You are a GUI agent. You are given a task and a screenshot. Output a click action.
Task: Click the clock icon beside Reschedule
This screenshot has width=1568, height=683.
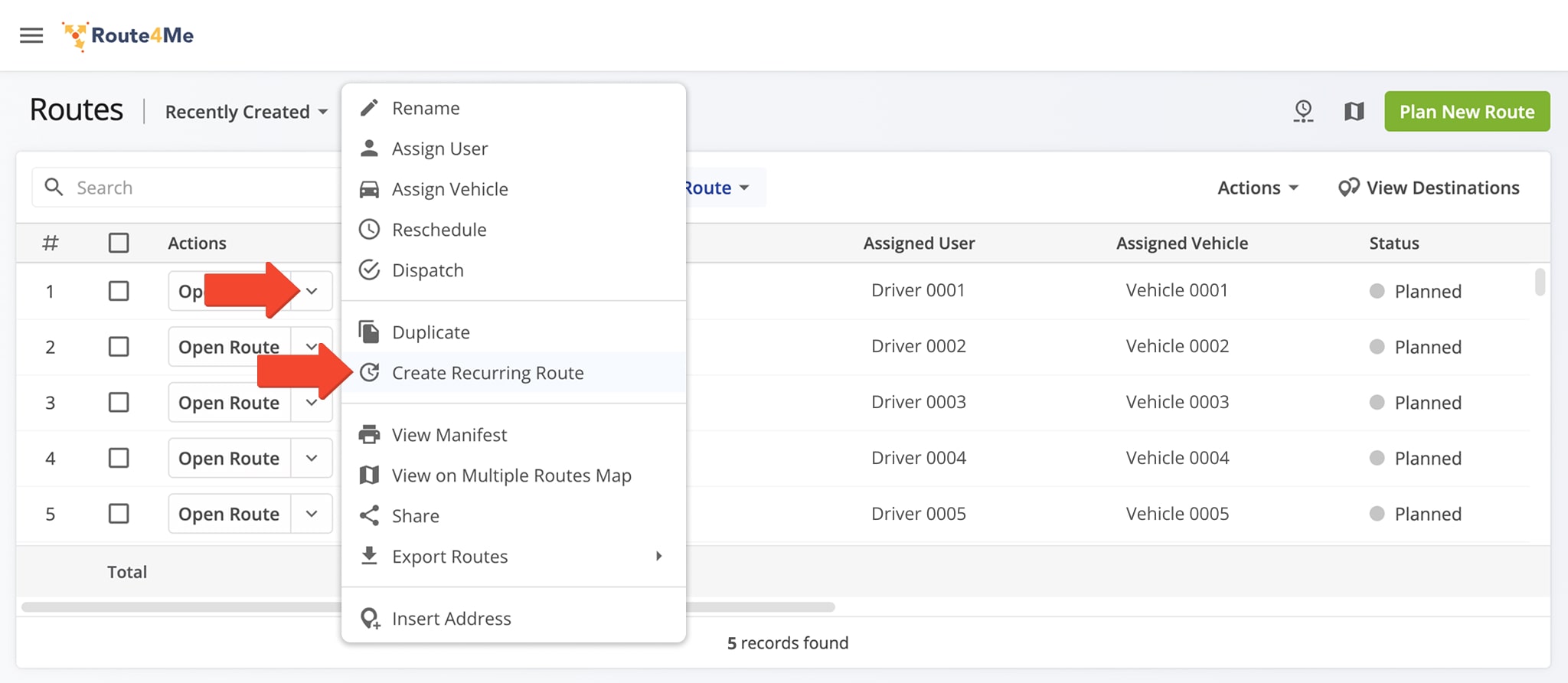pyautogui.click(x=369, y=230)
